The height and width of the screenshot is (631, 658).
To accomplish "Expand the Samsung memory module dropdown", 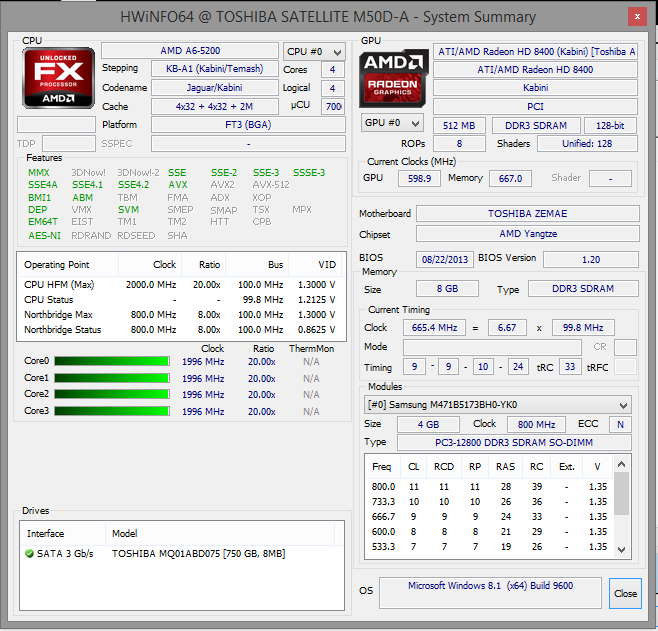I will point(498,405).
